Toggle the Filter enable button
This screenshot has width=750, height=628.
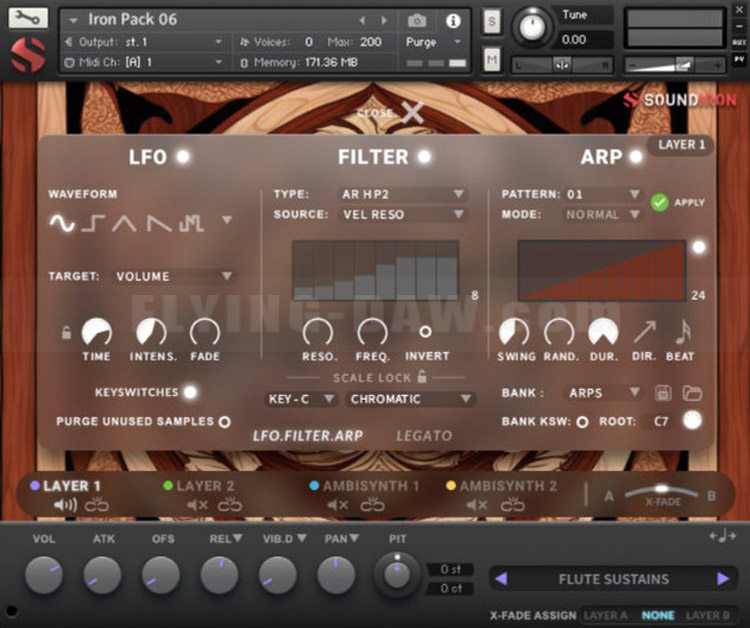point(425,157)
